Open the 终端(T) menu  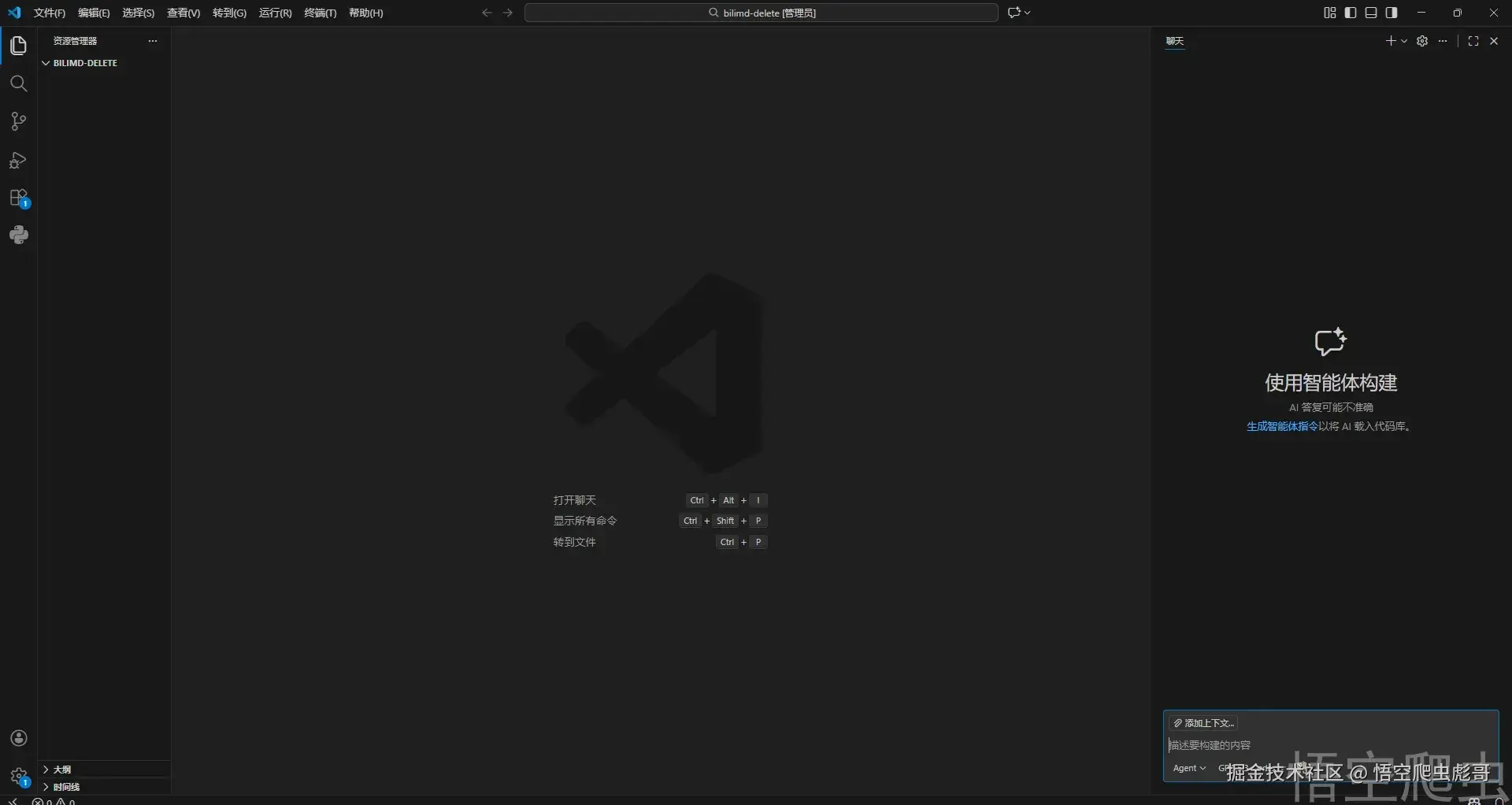point(321,13)
